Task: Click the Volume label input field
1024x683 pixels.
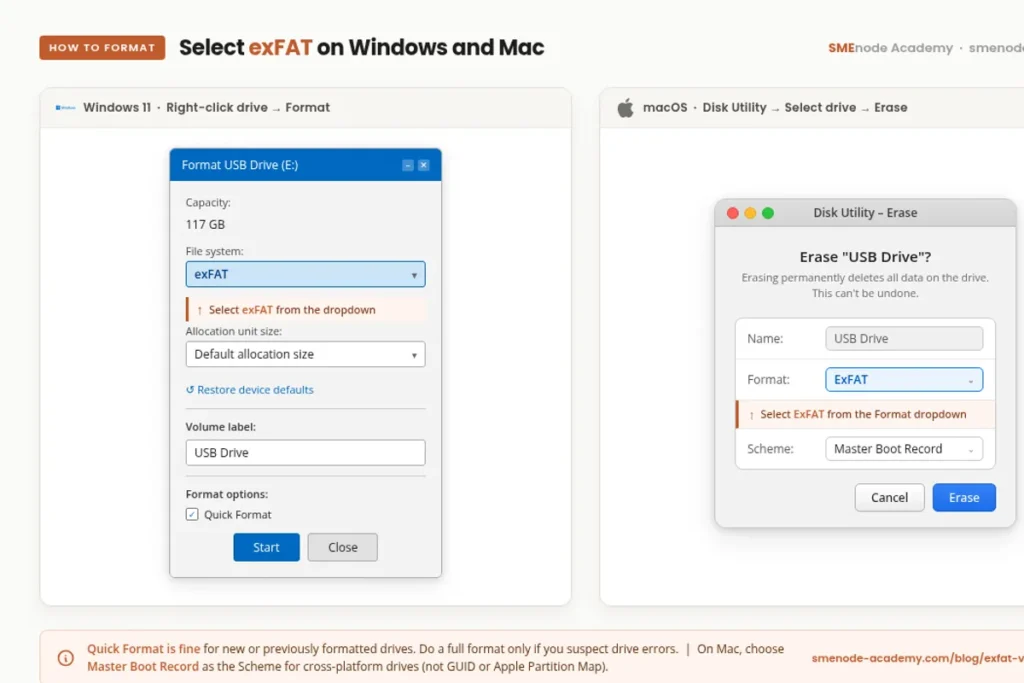Action: [x=305, y=453]
